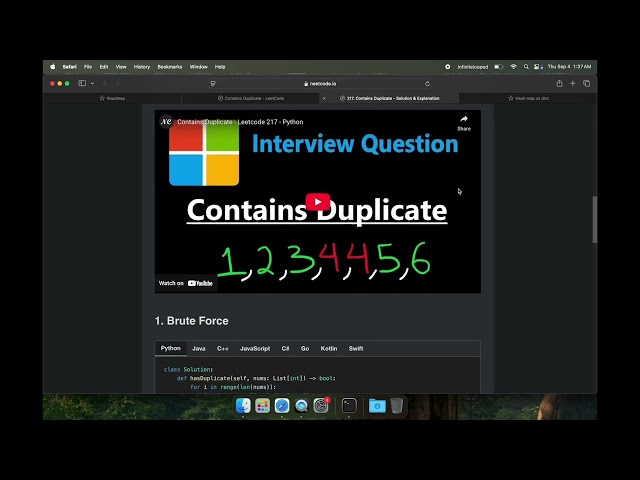Click the neetcode.io address field

coord(320,84)
